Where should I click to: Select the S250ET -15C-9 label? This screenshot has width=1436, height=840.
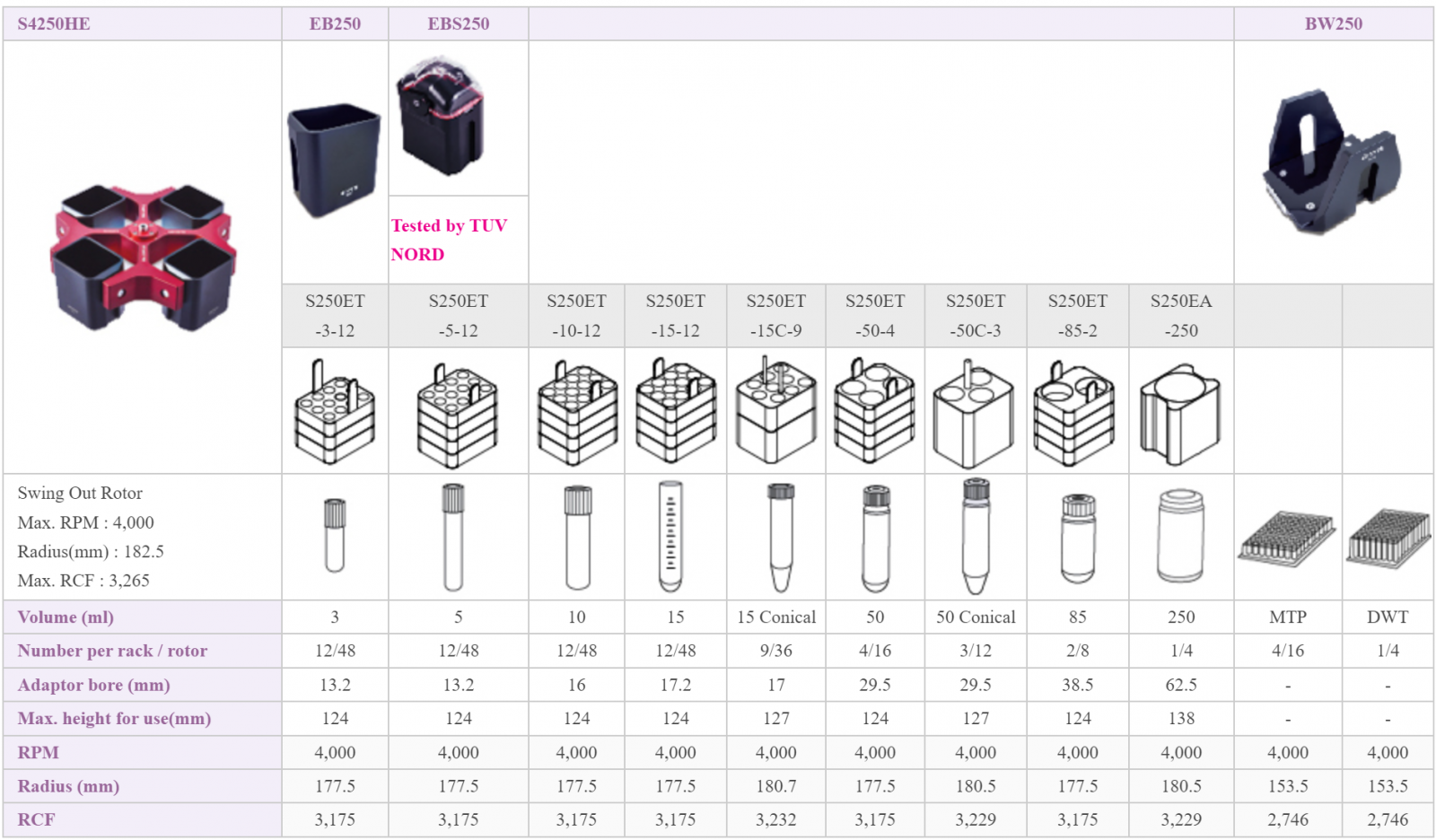click(x=776, y=316)
